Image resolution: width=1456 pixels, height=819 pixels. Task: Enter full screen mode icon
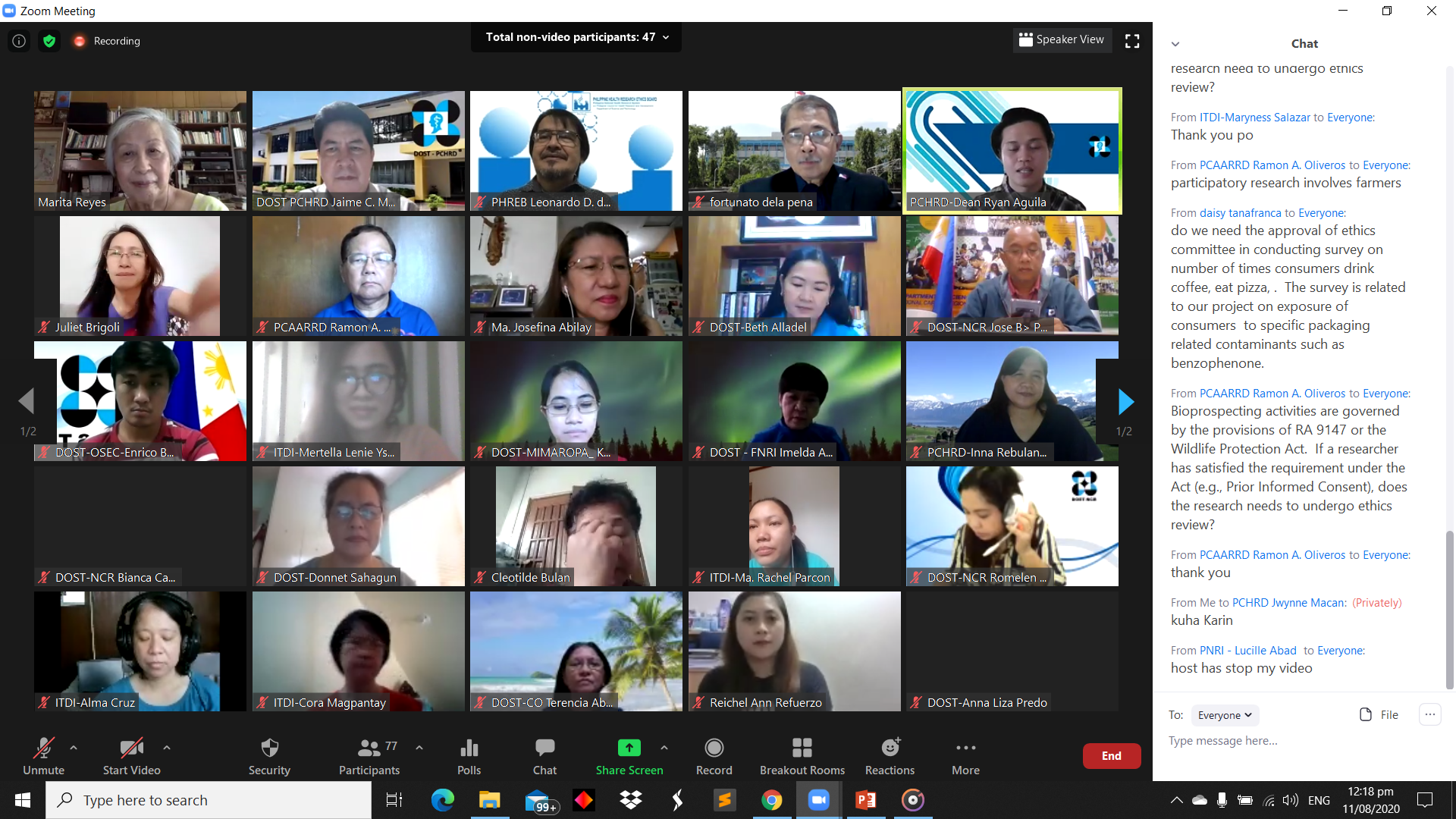click(1132, 41)
